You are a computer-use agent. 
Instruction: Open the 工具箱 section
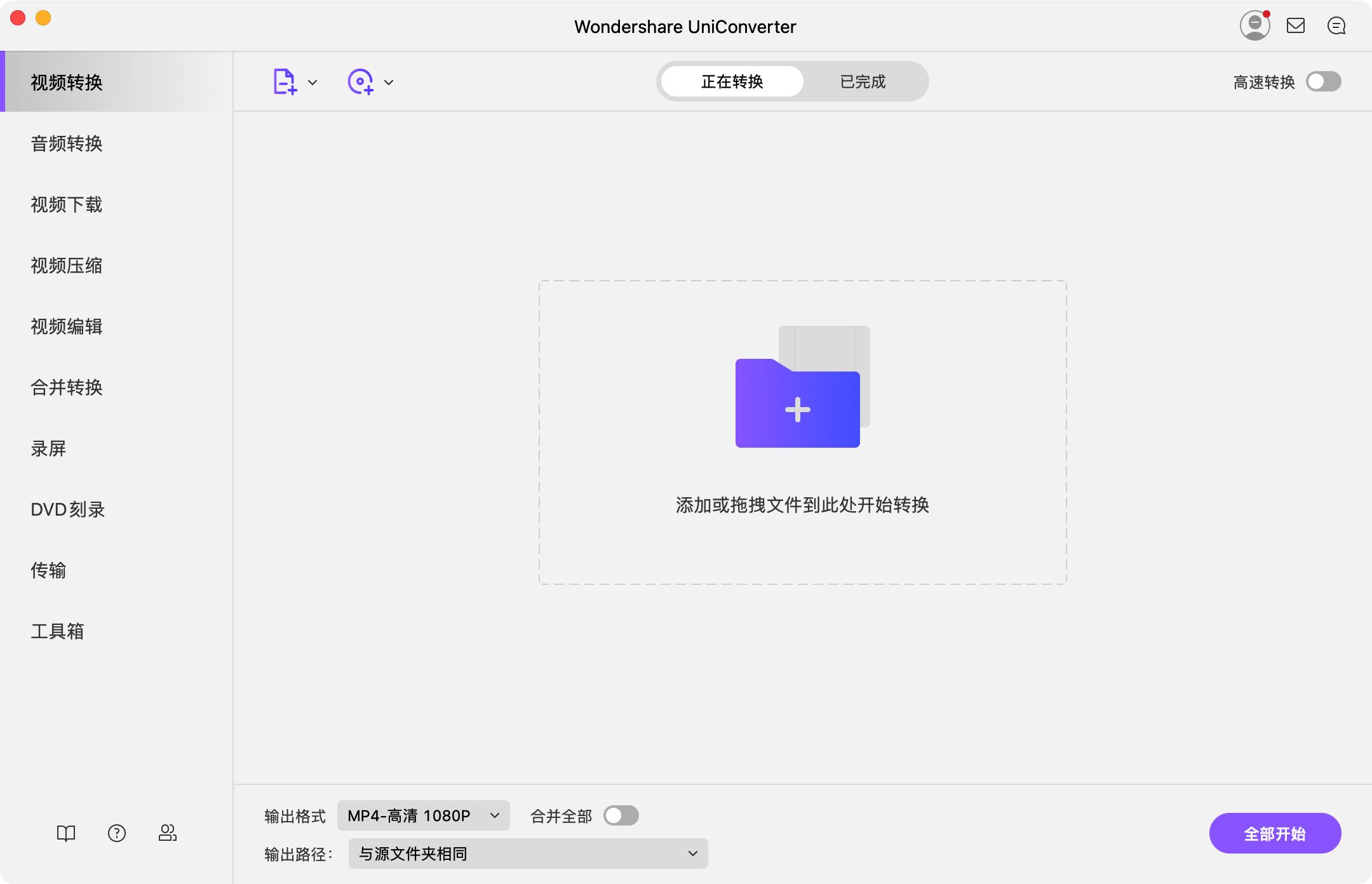click(x=58, y=631)
